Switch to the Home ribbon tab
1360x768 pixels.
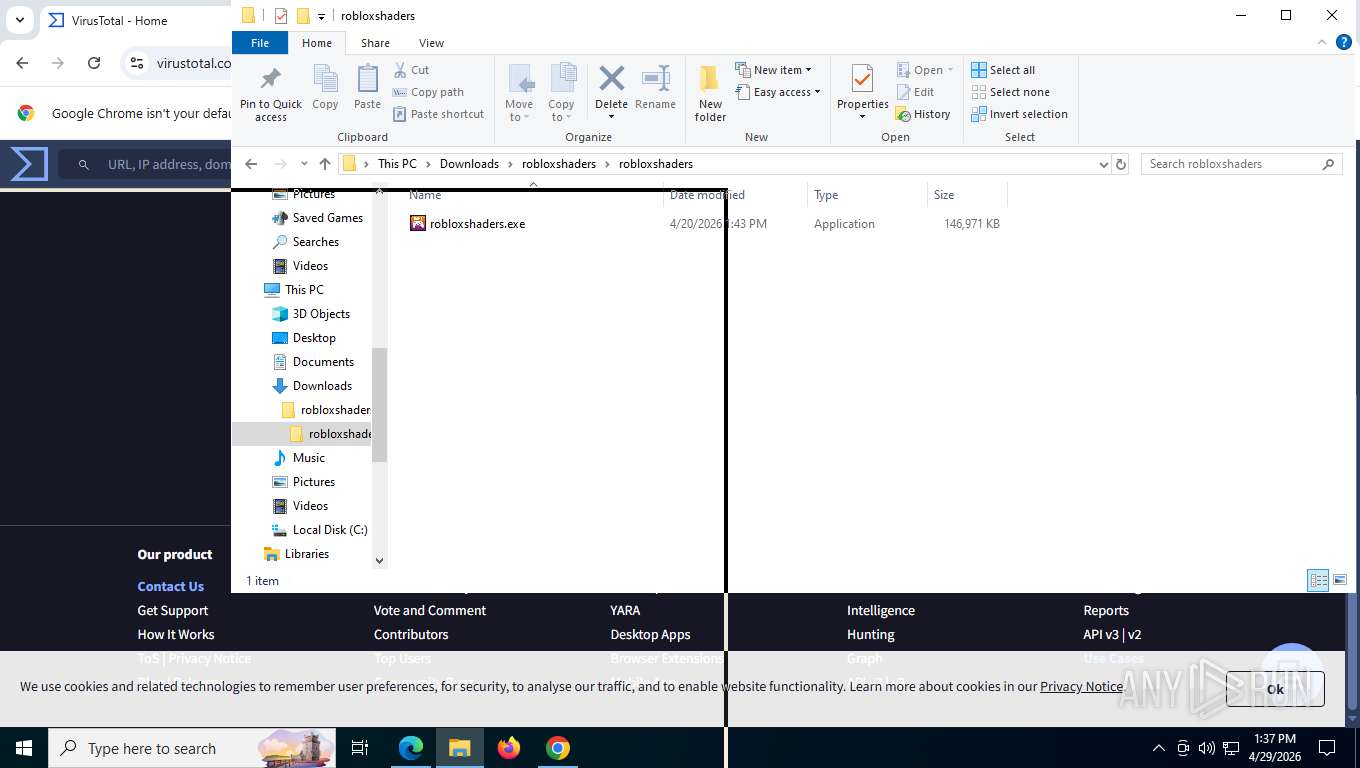click(317, 43)
